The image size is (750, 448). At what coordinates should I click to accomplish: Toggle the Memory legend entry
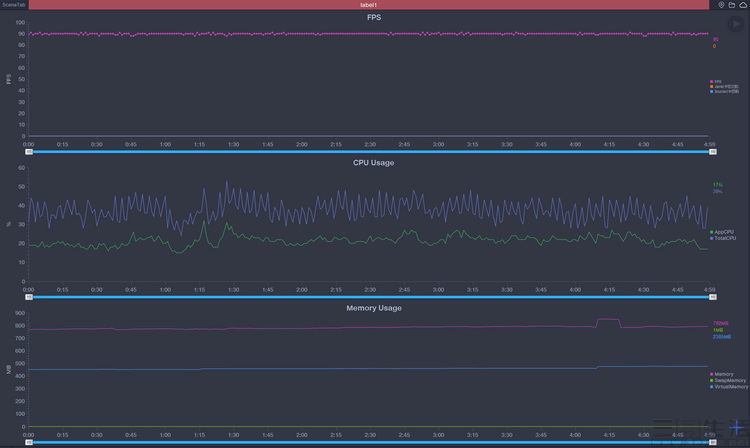tap(722, 374)
